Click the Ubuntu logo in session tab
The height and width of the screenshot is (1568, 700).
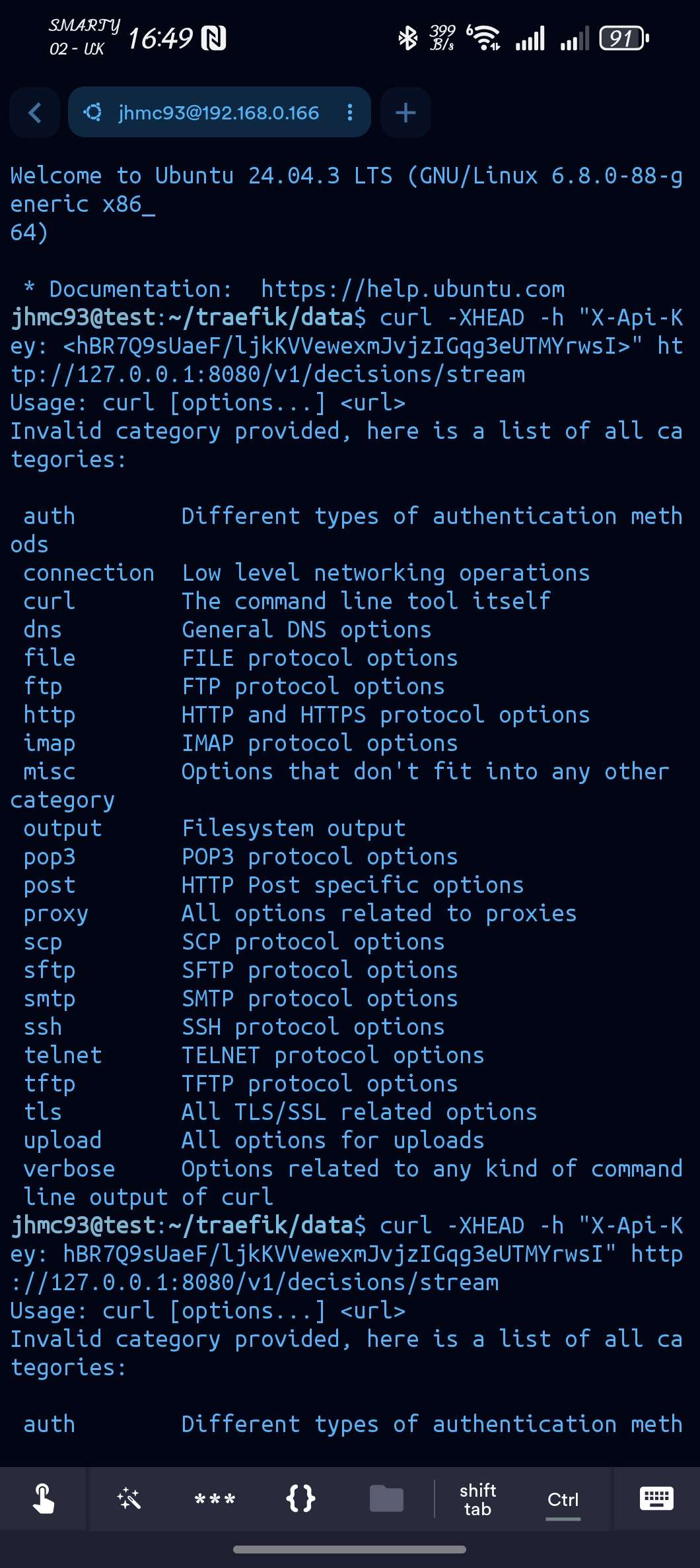(x=93, y=113)
